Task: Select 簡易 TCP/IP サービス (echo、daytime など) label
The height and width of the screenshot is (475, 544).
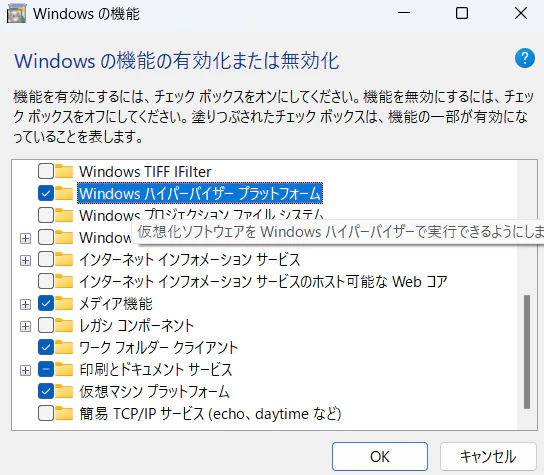Action: pyautogui.click(x=210, y=414)
